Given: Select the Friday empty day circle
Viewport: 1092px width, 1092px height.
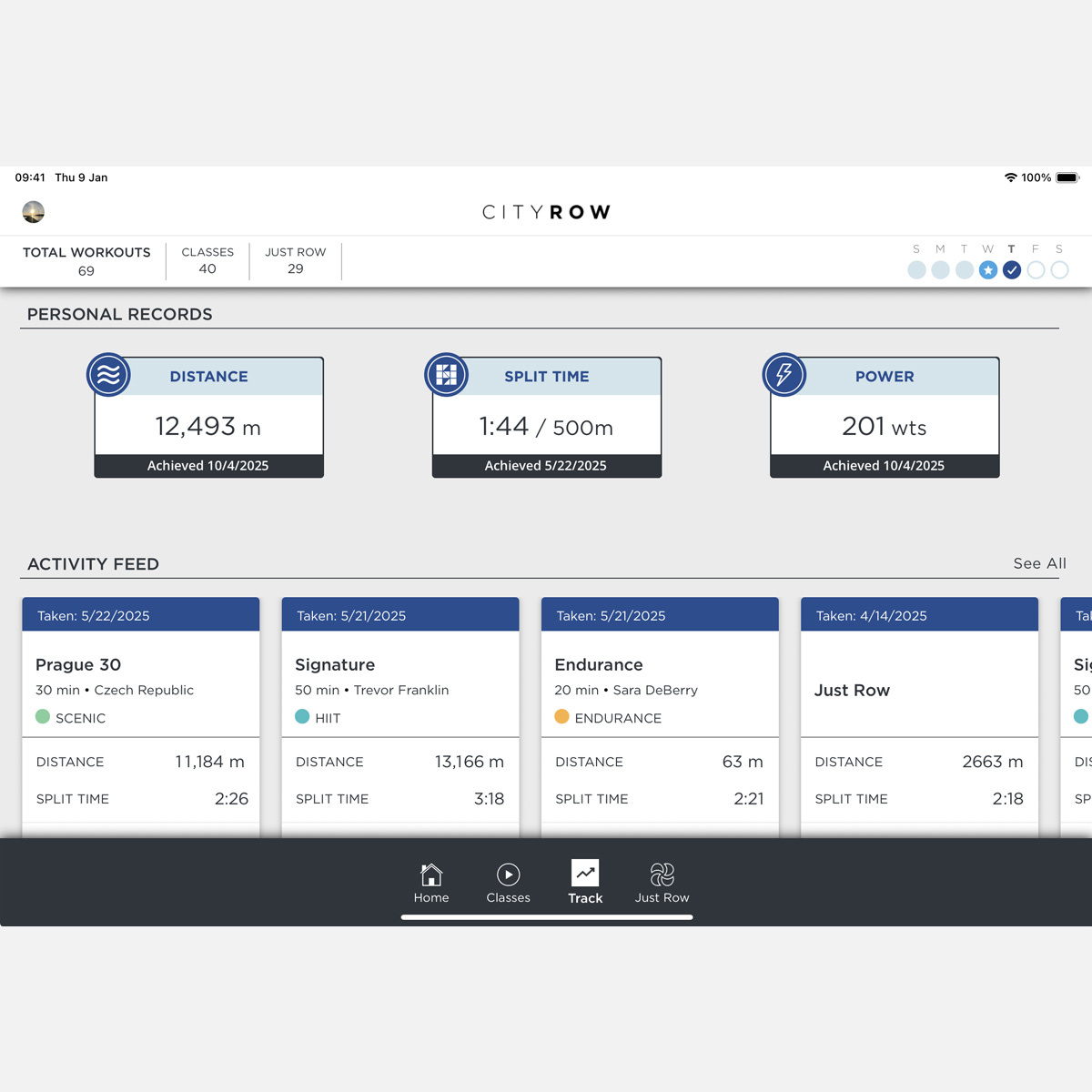Looking at the screenshot, I should 1036,270.
